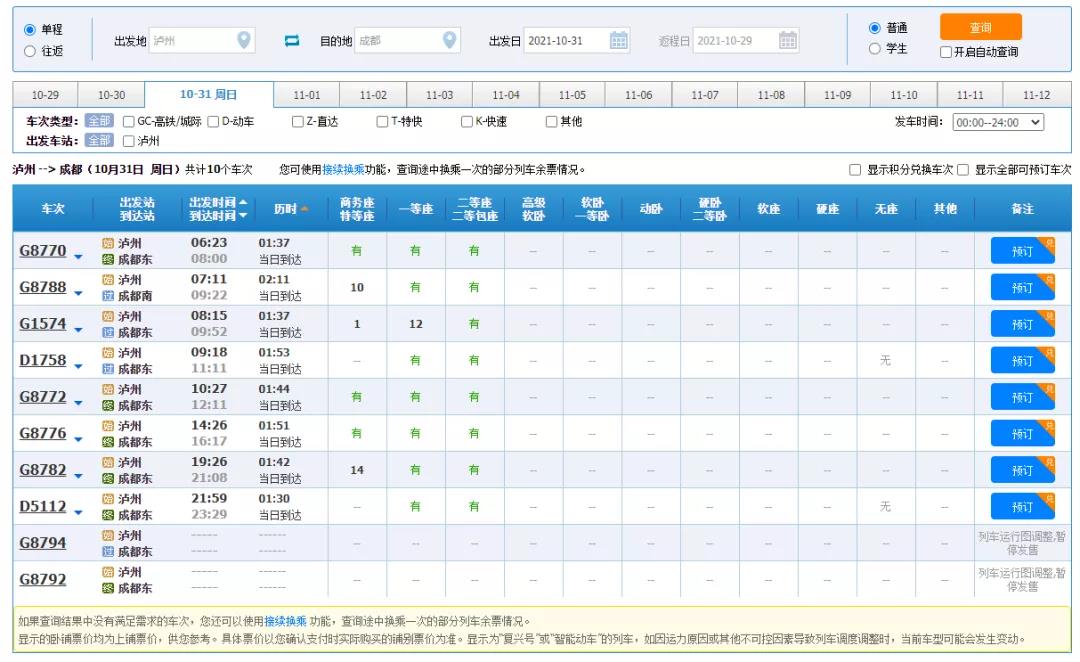Open the departure city location pin picker
This screenshot has width=1080, height=662.
pyautogui.click(x=242, y=41)
